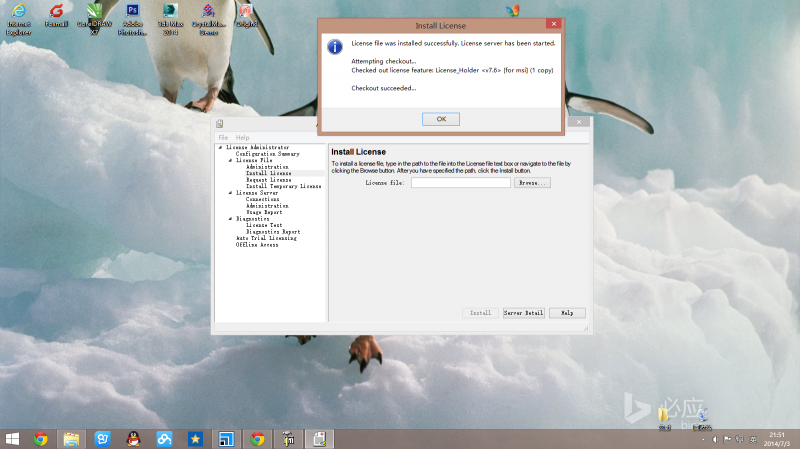The image size is (800, 449).
Task: Select Auto Trial Licensing tree item
Action: pyautogui.click(x=266, y=238)
